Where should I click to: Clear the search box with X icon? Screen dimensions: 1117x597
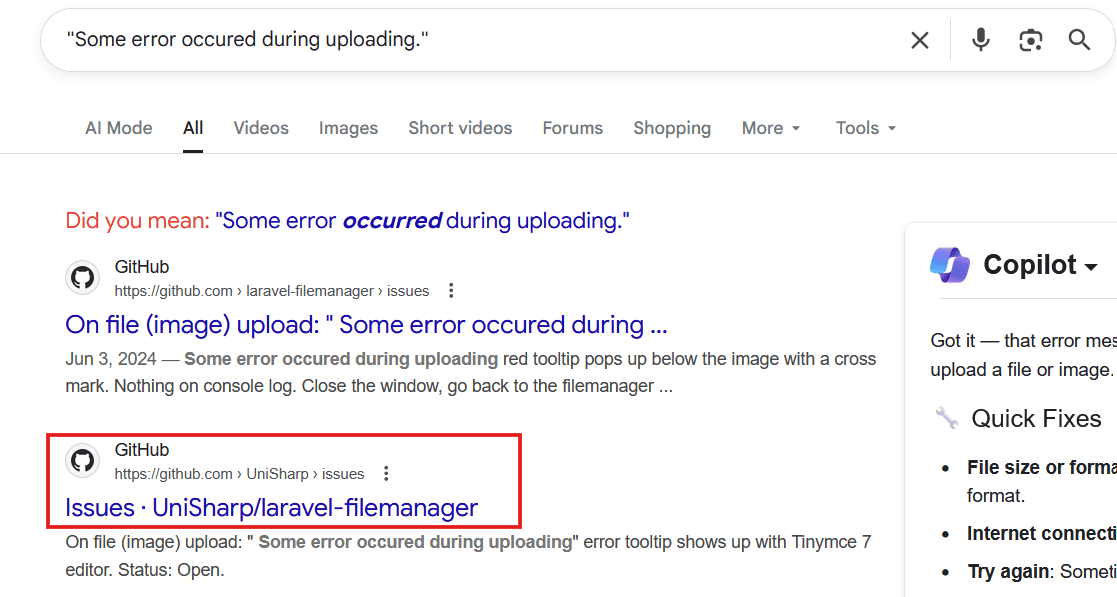click(919, 40)
